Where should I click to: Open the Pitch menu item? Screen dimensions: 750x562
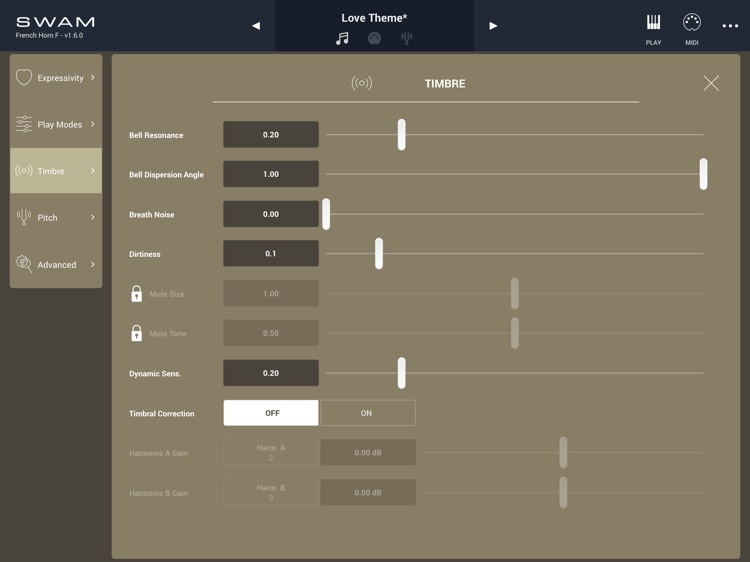[56, 218]
